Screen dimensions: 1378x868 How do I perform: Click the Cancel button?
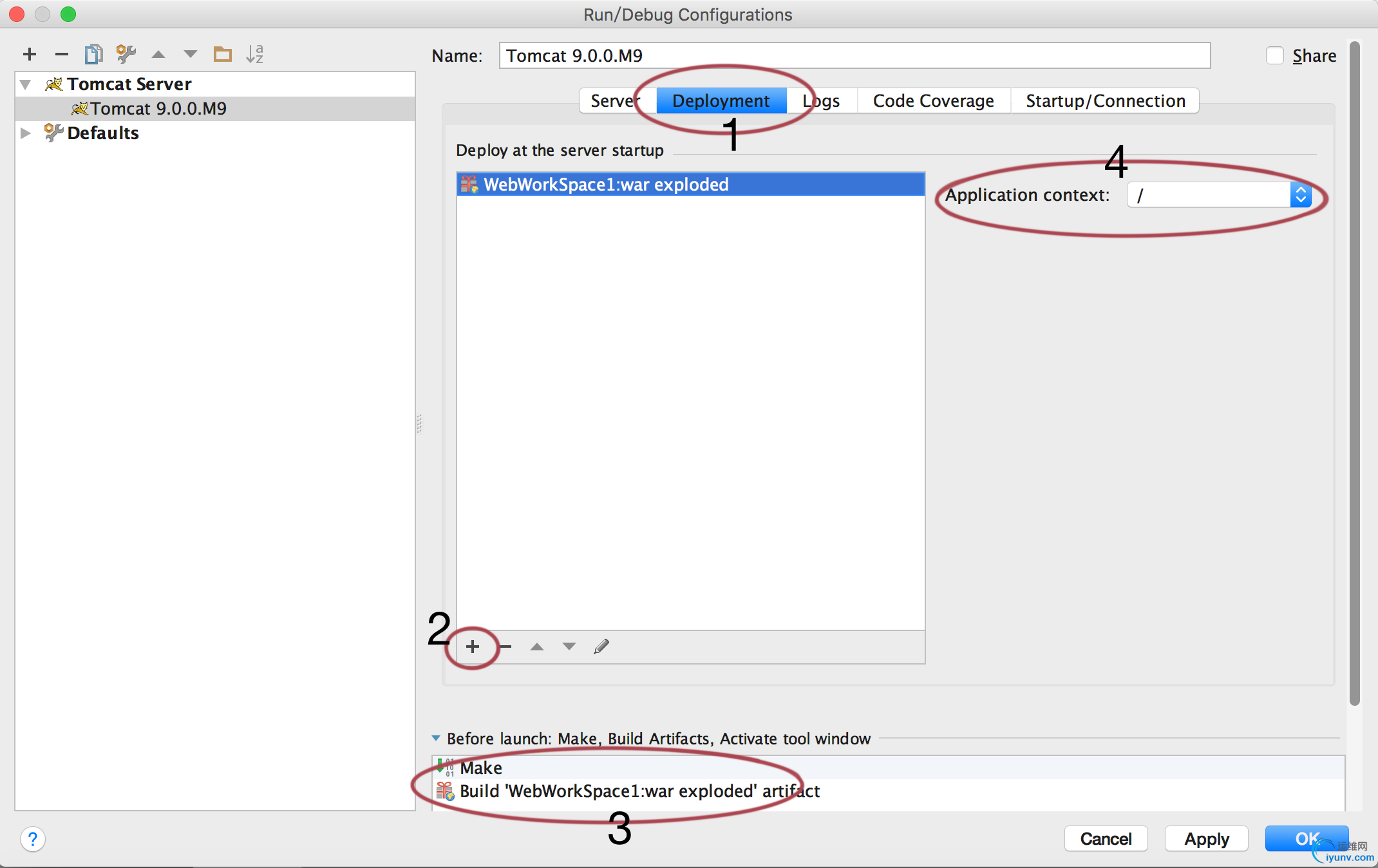point(1106,838)
